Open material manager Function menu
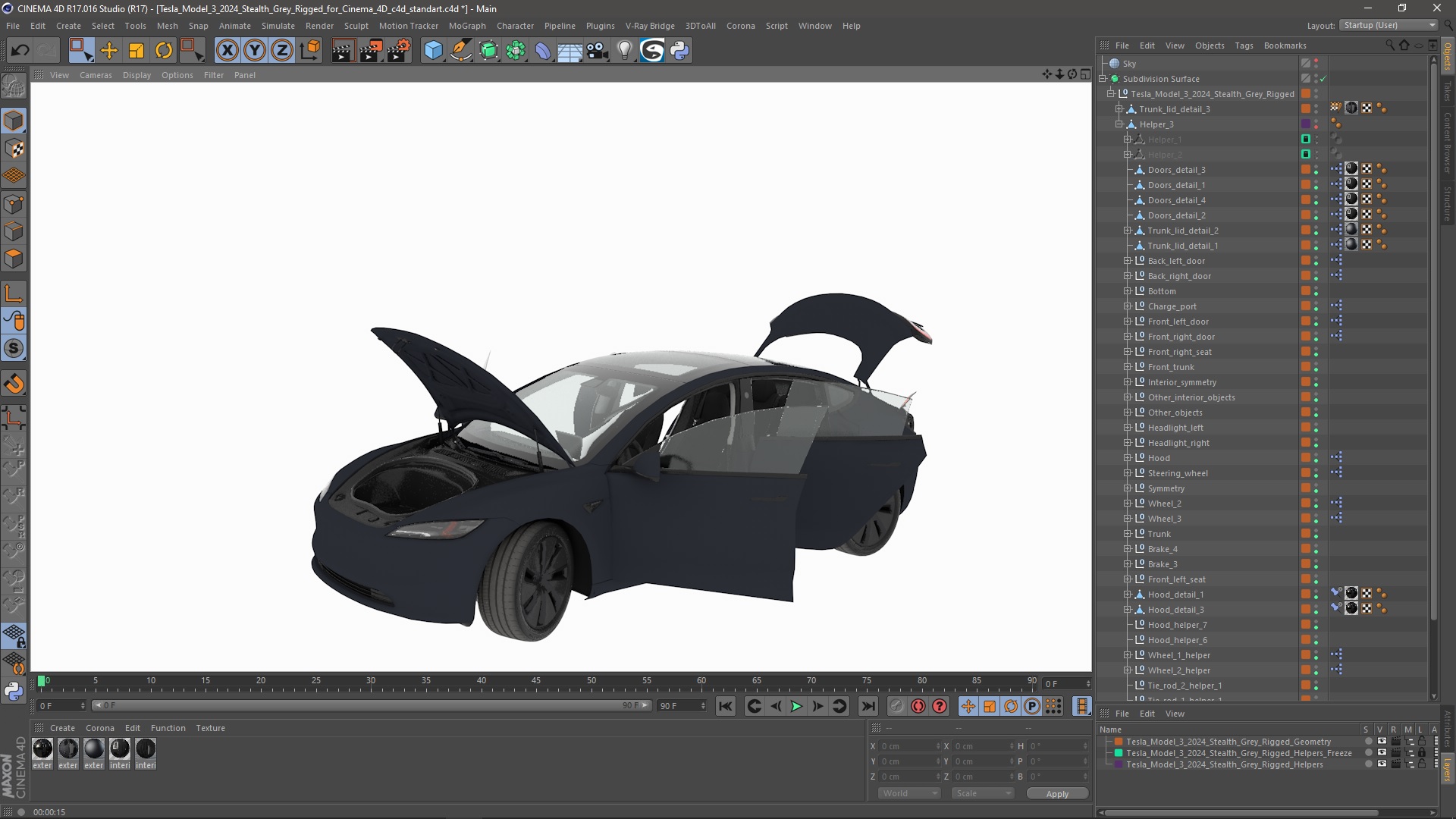The image size is (1456, 819). coord(168,728)
